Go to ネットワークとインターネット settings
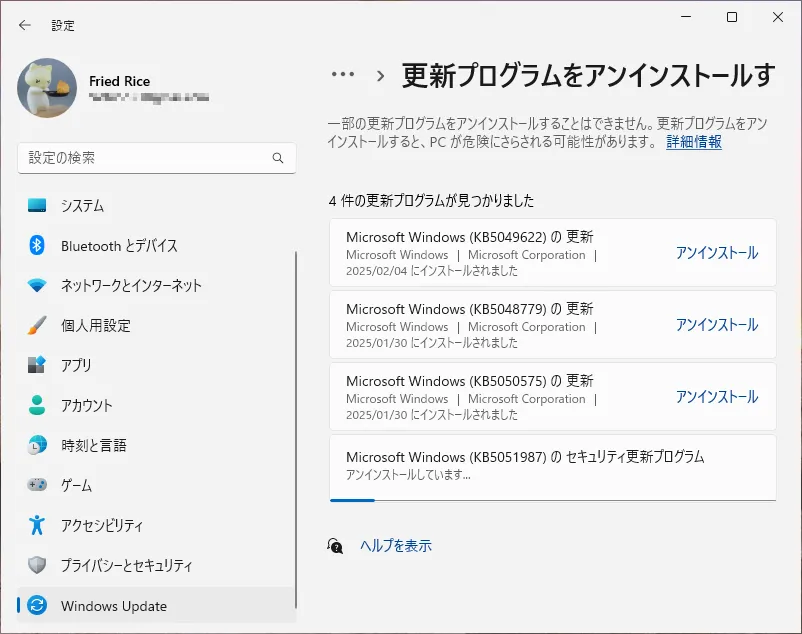 click(x=131, y=285)
